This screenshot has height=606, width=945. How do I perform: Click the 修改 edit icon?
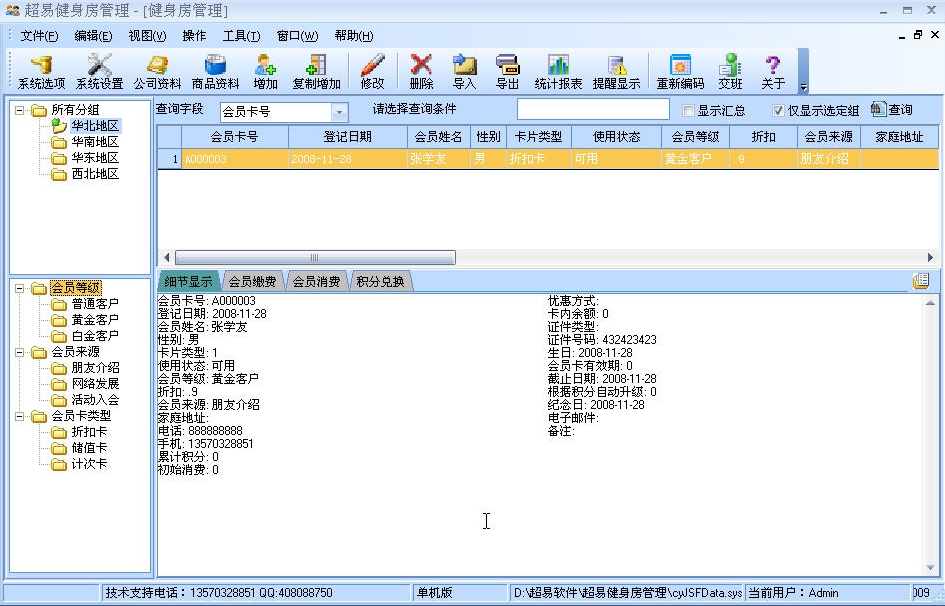click(x=372, y=70)
